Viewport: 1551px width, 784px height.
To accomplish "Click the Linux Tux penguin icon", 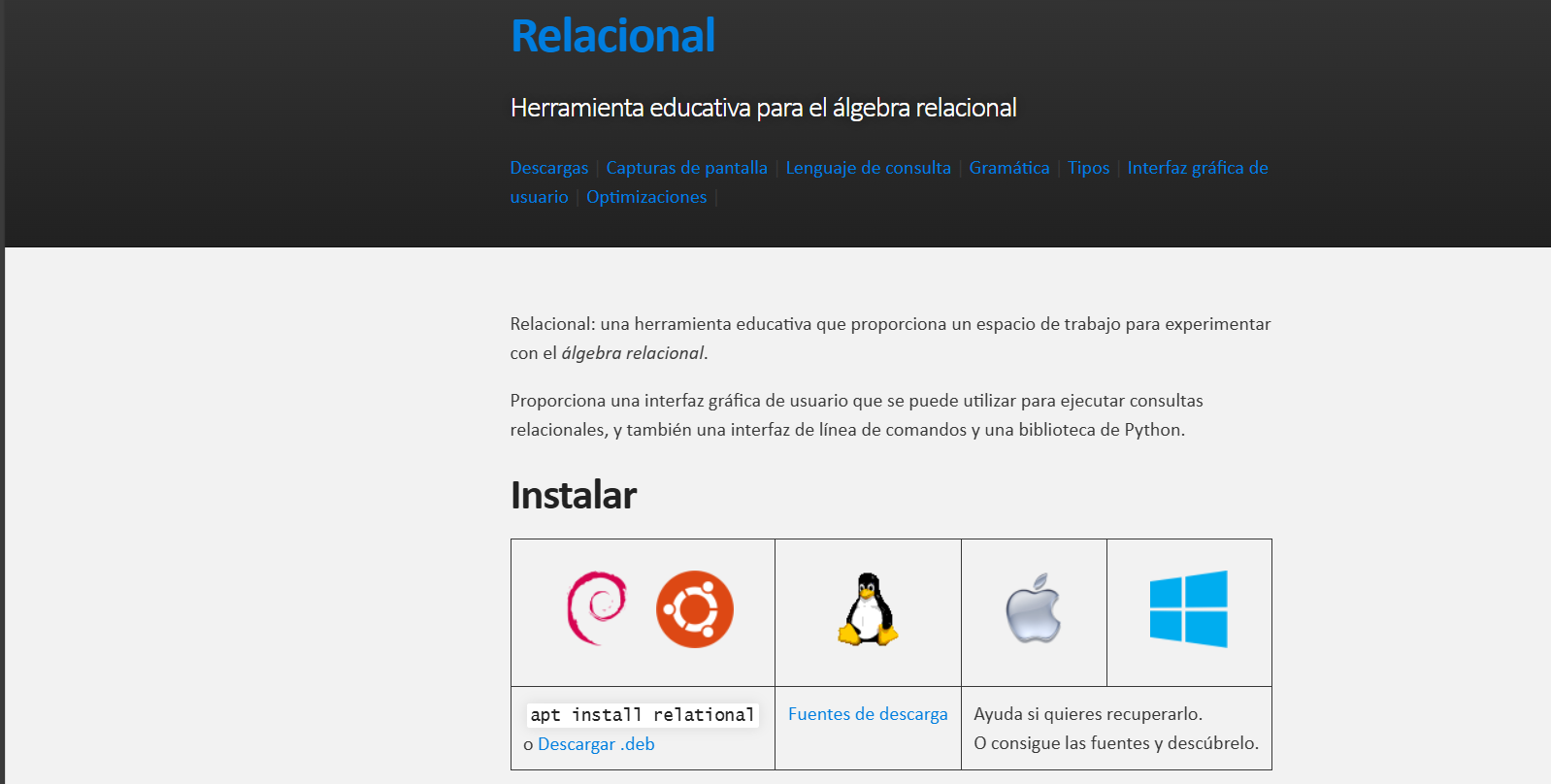I will click(x=868, y=609).
